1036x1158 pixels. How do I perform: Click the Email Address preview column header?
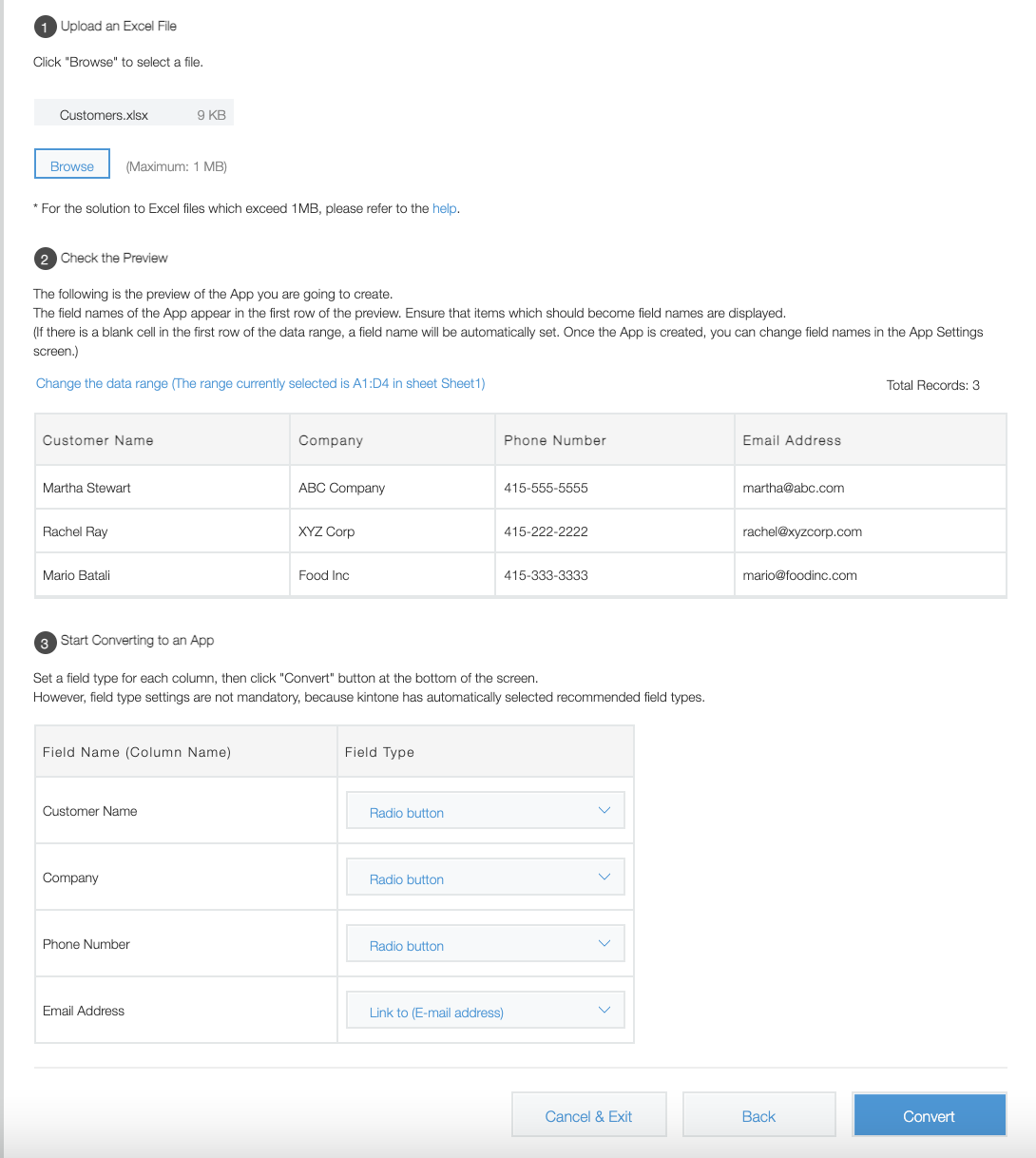tap(792, 440)
